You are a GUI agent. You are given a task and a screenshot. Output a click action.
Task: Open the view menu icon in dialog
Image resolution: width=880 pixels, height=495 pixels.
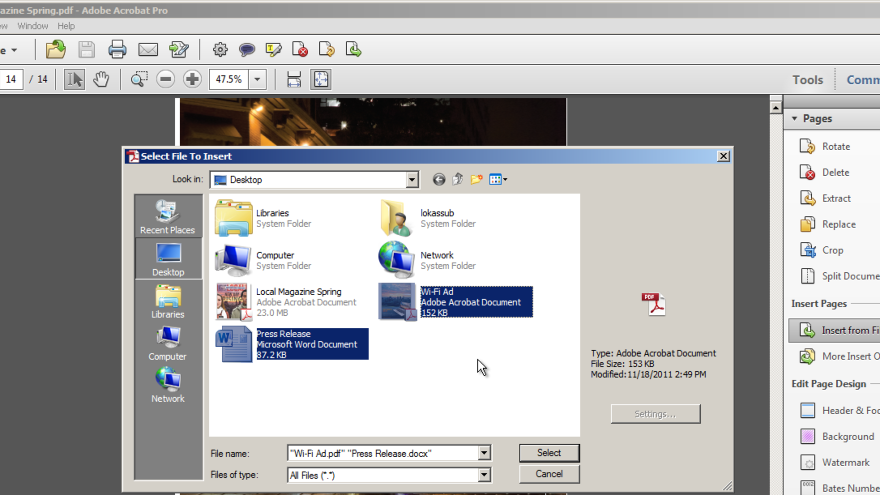coord(498,180)
